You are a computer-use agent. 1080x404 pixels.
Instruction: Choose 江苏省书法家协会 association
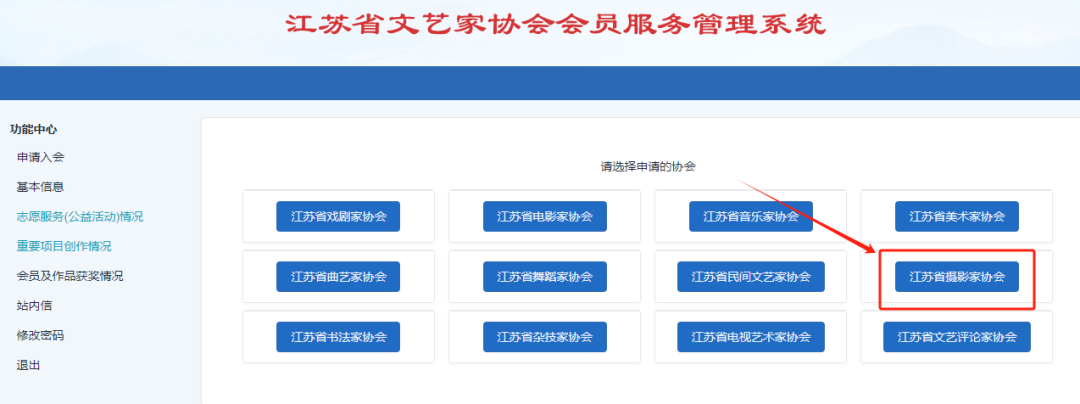338,337
